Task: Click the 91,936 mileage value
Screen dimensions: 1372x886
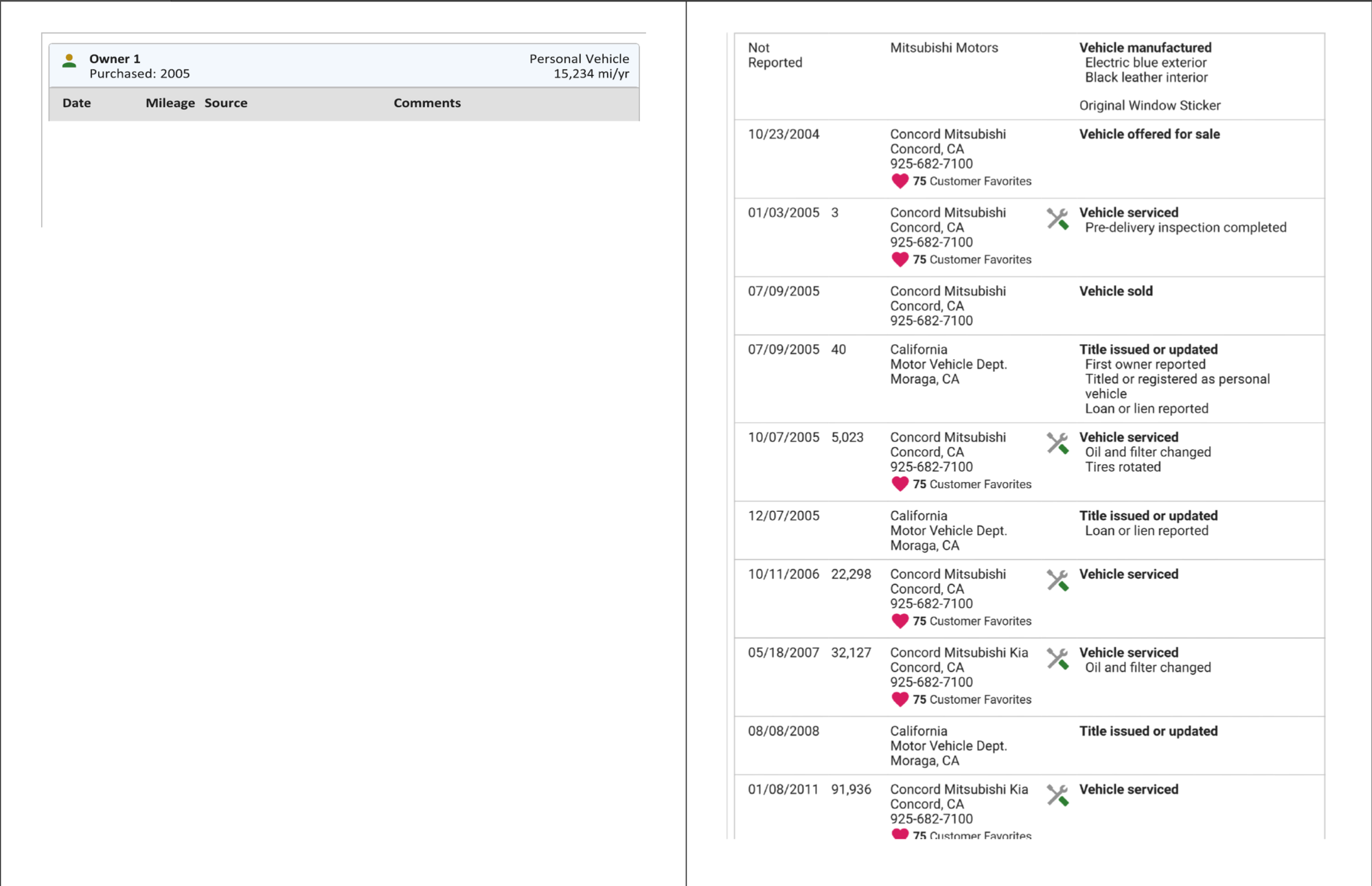Action: [851, 790]
